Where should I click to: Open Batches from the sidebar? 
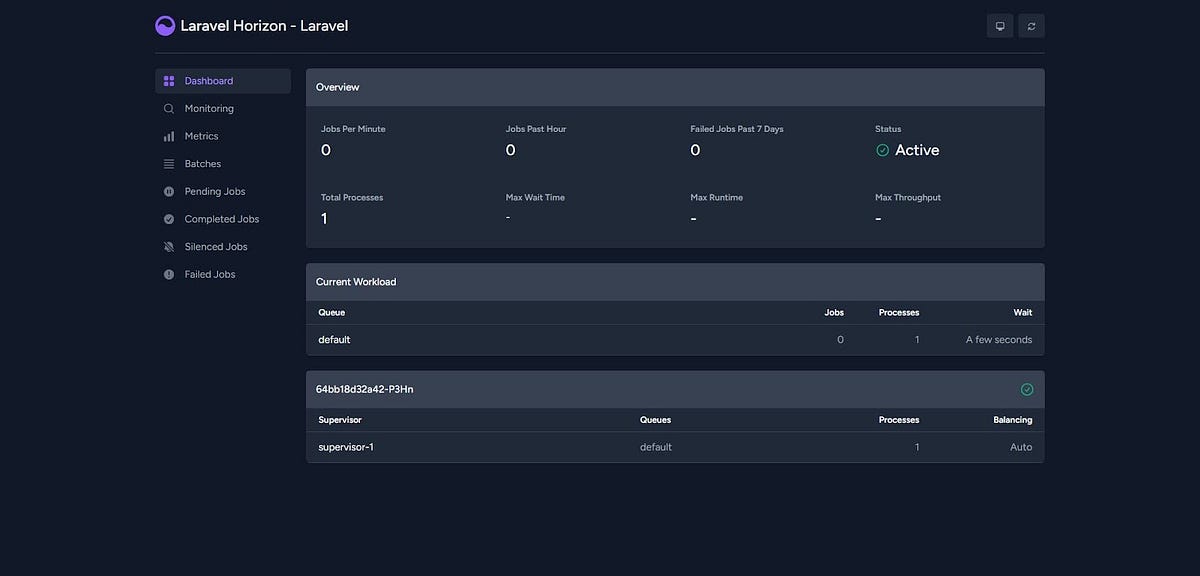pyautogui.click(x=203, y=163)
